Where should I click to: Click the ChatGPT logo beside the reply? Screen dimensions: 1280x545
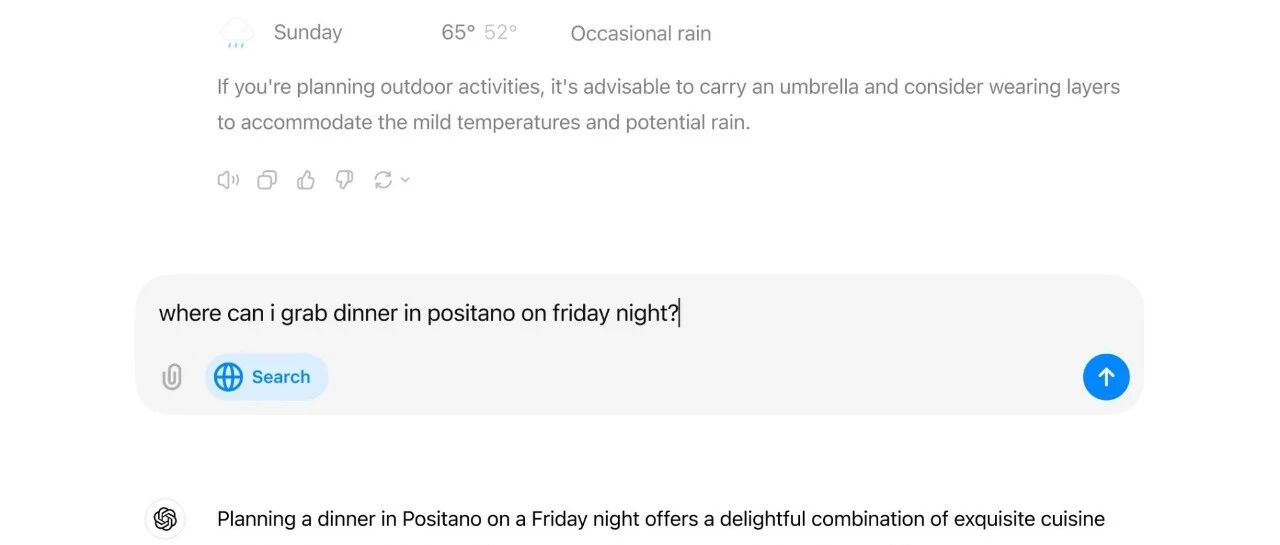point(166,519)
